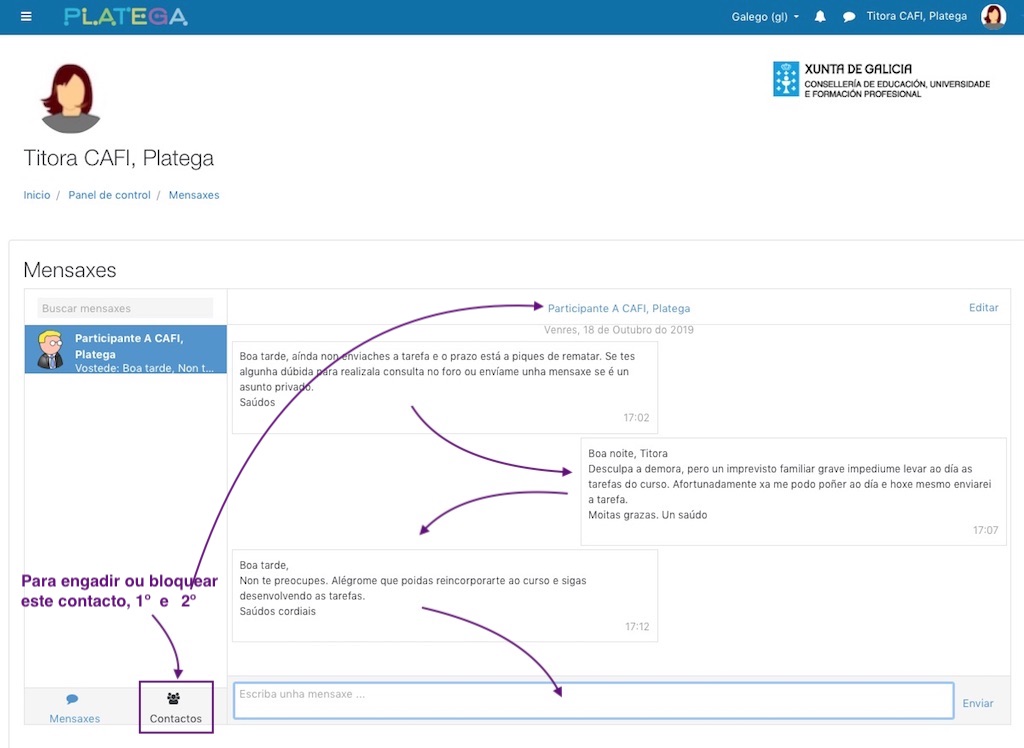Click the Xunta de Galicia logo
The height and width of the screenshot is (748, 1024).
(x=881, y=80)
